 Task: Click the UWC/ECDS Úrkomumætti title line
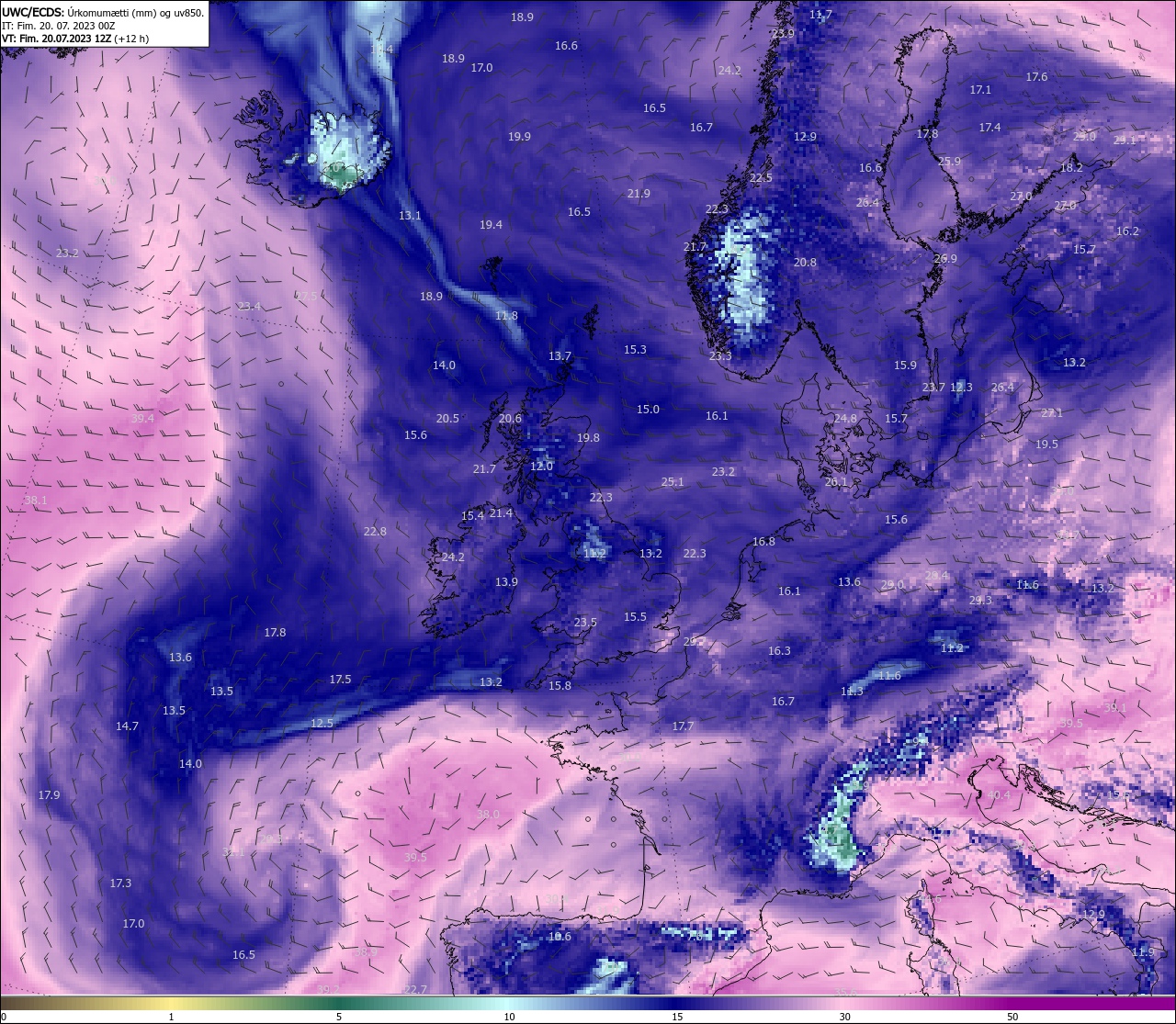tap(103, 13)
